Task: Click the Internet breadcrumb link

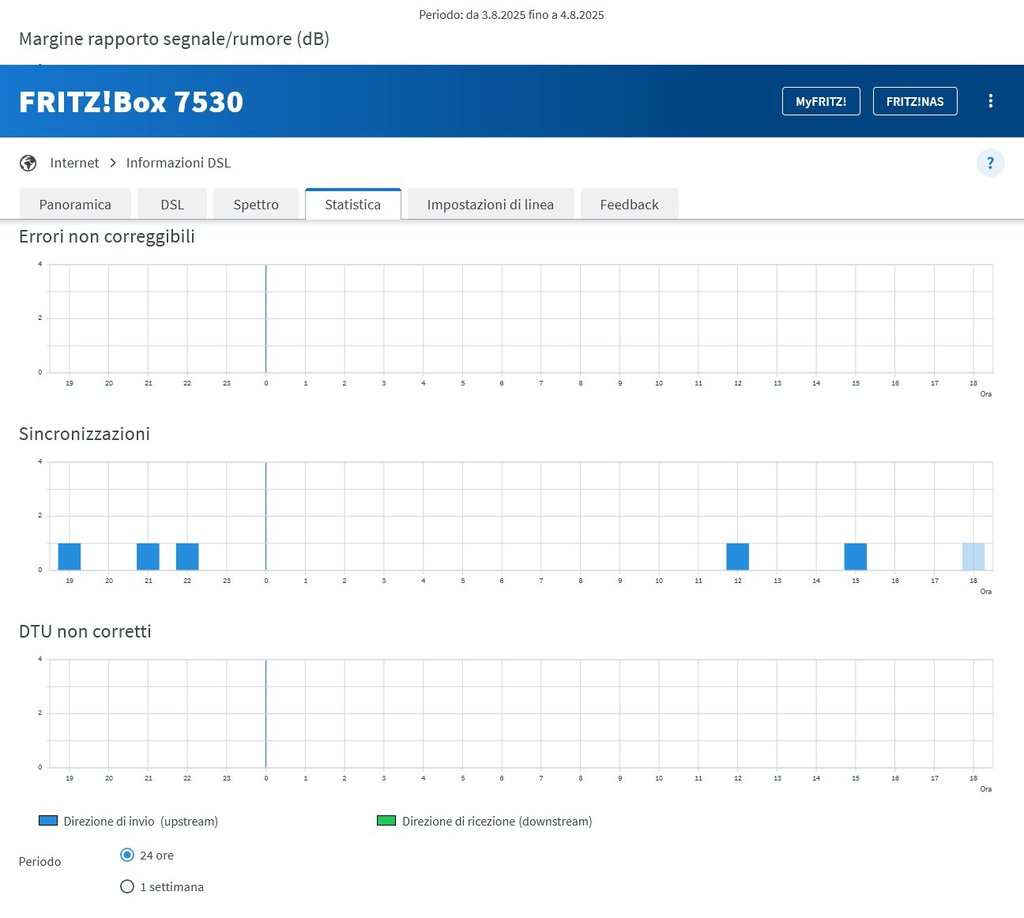Action: click(75, 163)
